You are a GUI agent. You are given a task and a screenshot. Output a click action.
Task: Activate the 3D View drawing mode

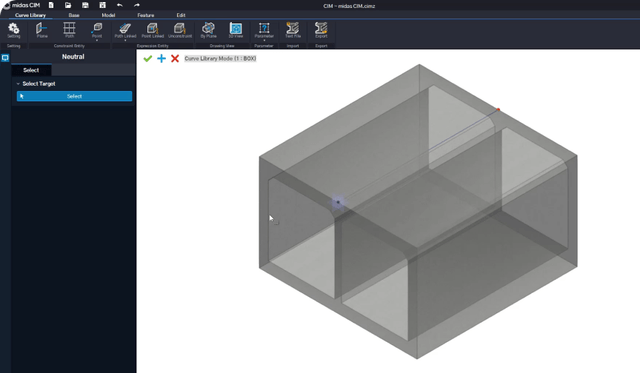pos(236,30)
